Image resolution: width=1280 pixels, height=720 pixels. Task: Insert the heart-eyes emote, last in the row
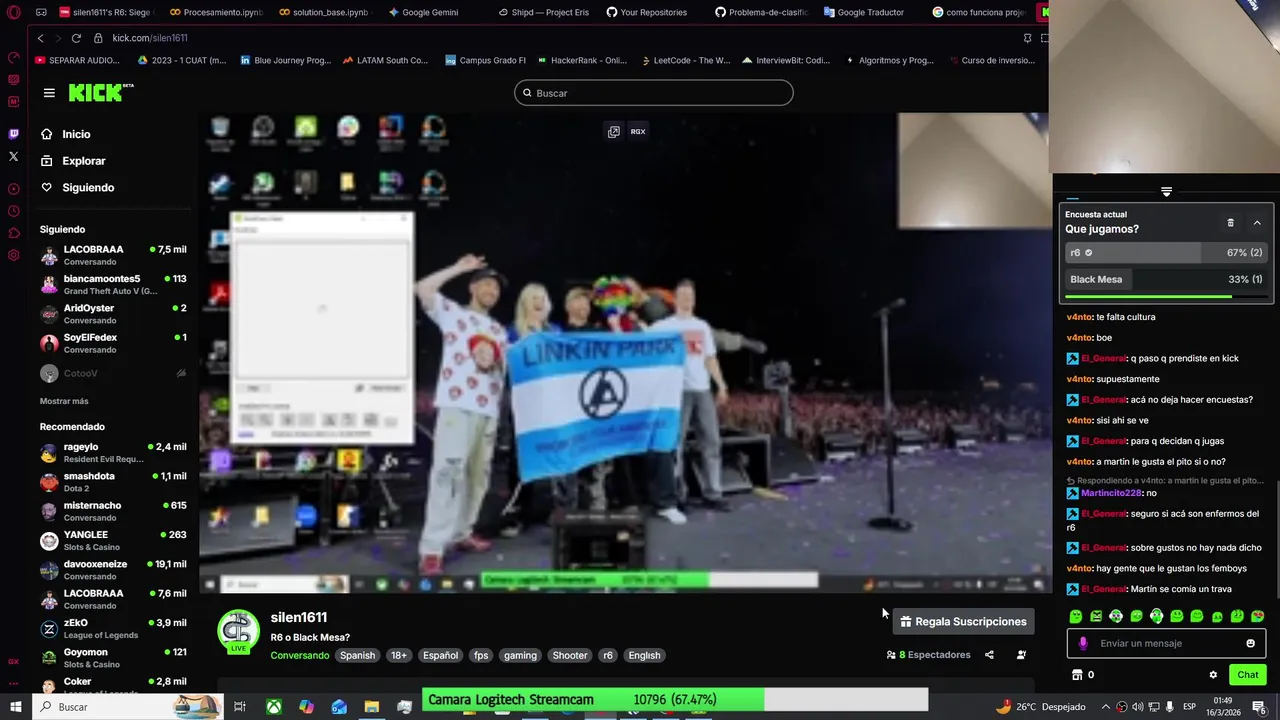[x=1258, y=617]
